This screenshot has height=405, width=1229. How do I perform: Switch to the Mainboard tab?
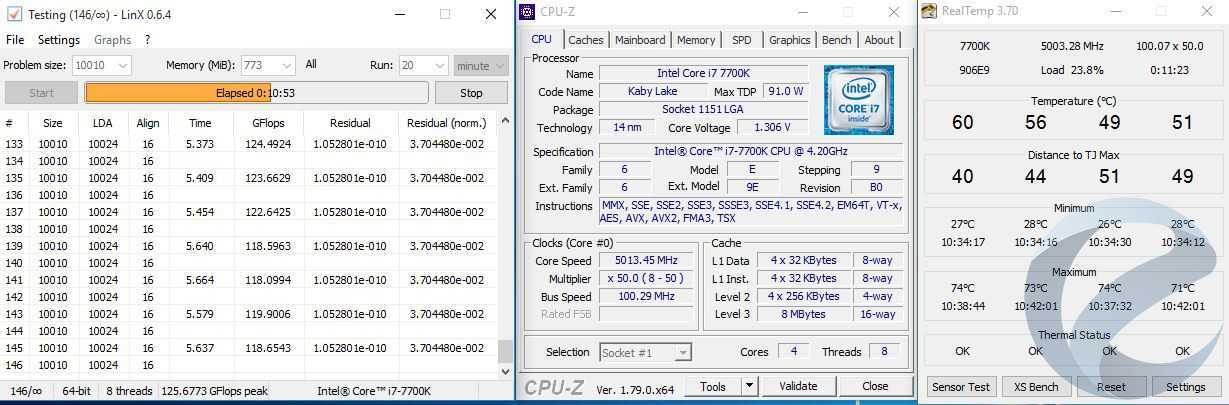point(640,40)
